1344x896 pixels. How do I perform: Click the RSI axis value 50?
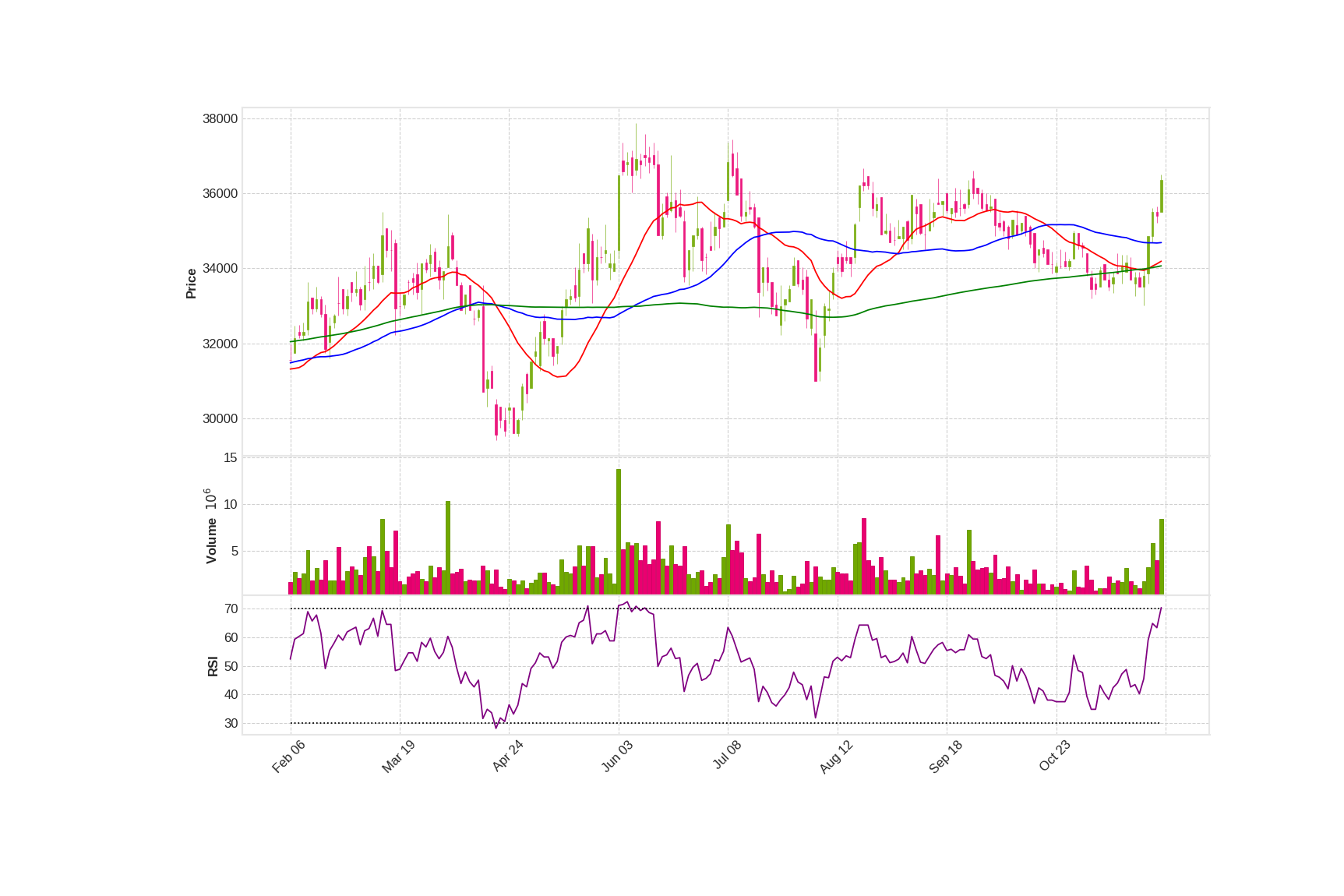[x=231, y=667]
